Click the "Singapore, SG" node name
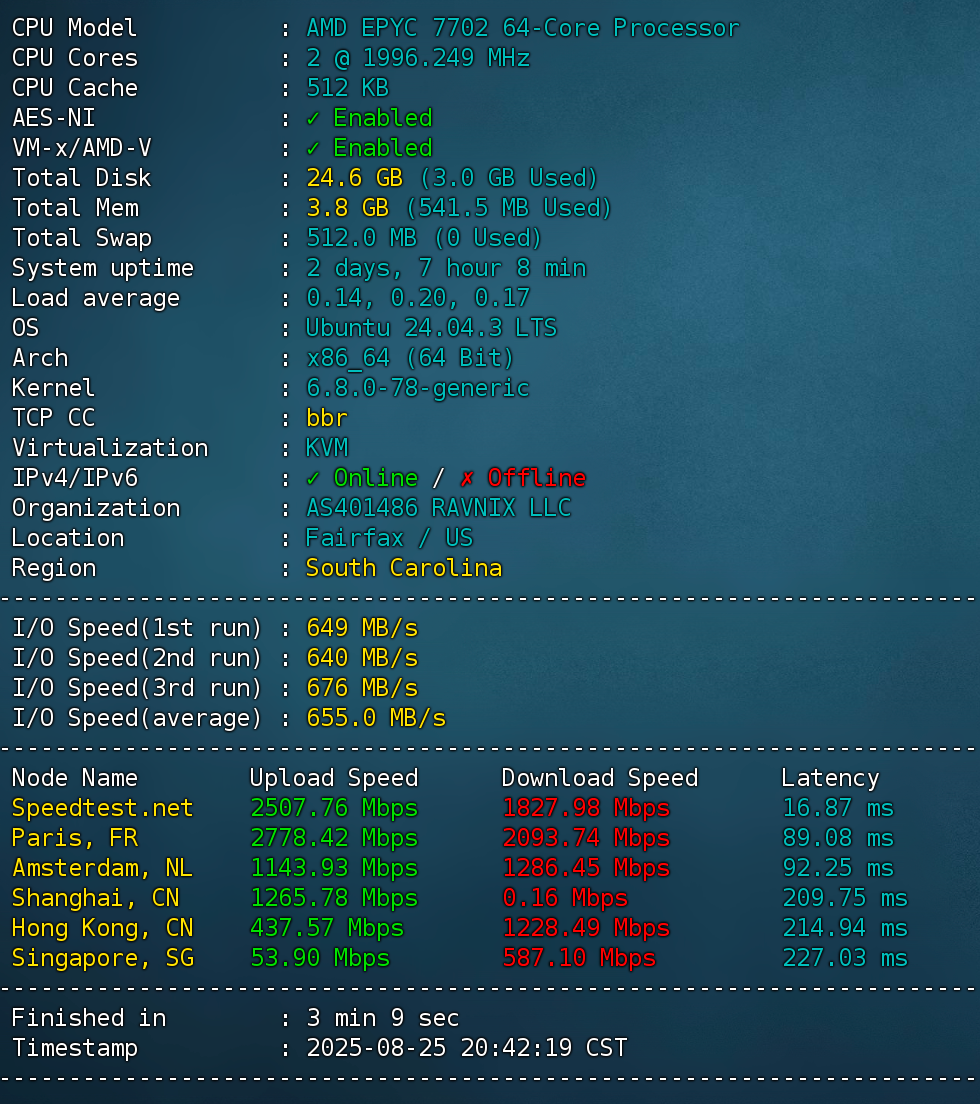 pos(103,959)
